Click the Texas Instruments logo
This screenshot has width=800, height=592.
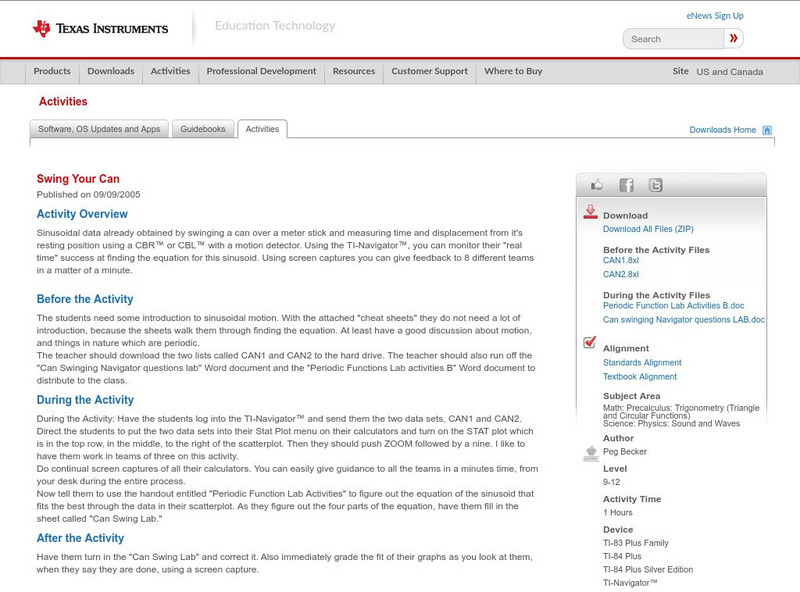(101, 29)
